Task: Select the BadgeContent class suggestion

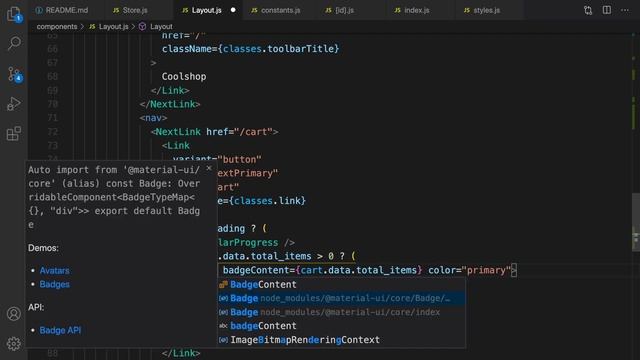Action: [341, 284]
